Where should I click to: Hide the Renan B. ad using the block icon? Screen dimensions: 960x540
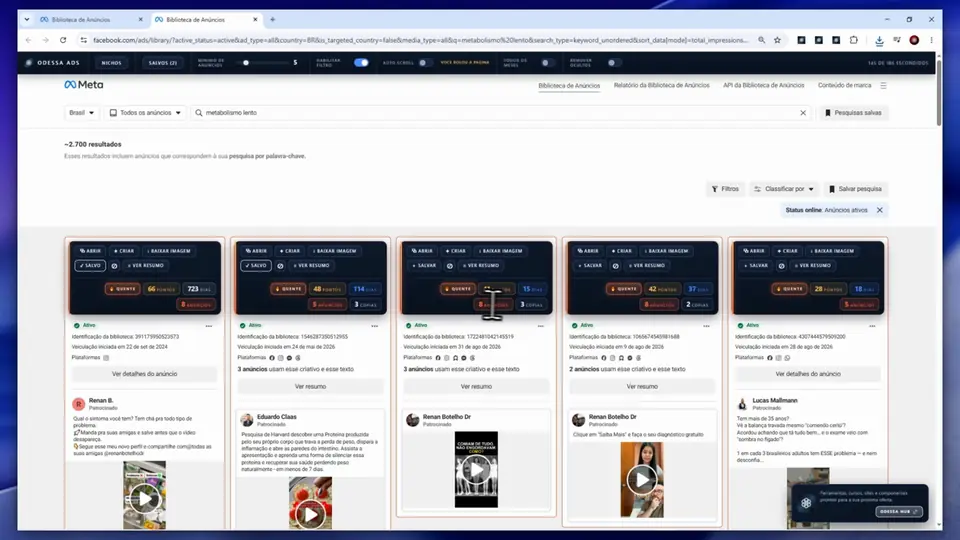pyautogui.click(x=114, y=266)
